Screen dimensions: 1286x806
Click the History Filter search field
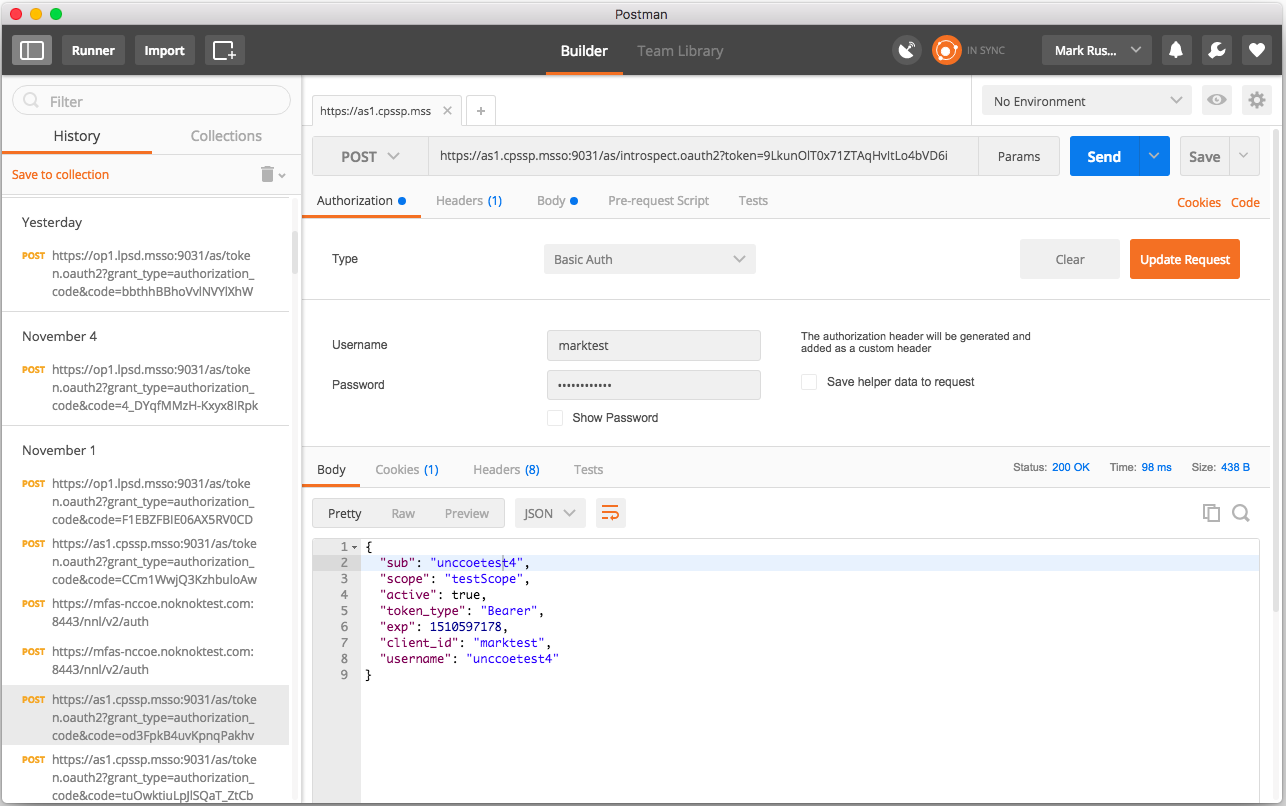coord(151,101)
